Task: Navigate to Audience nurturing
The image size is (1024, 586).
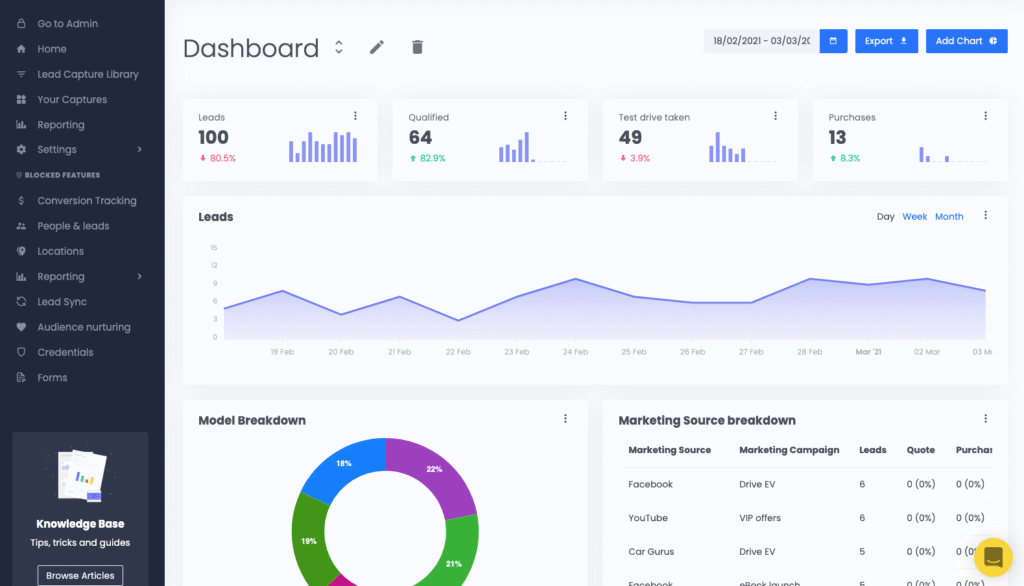Action: click(x=84, y=327)
